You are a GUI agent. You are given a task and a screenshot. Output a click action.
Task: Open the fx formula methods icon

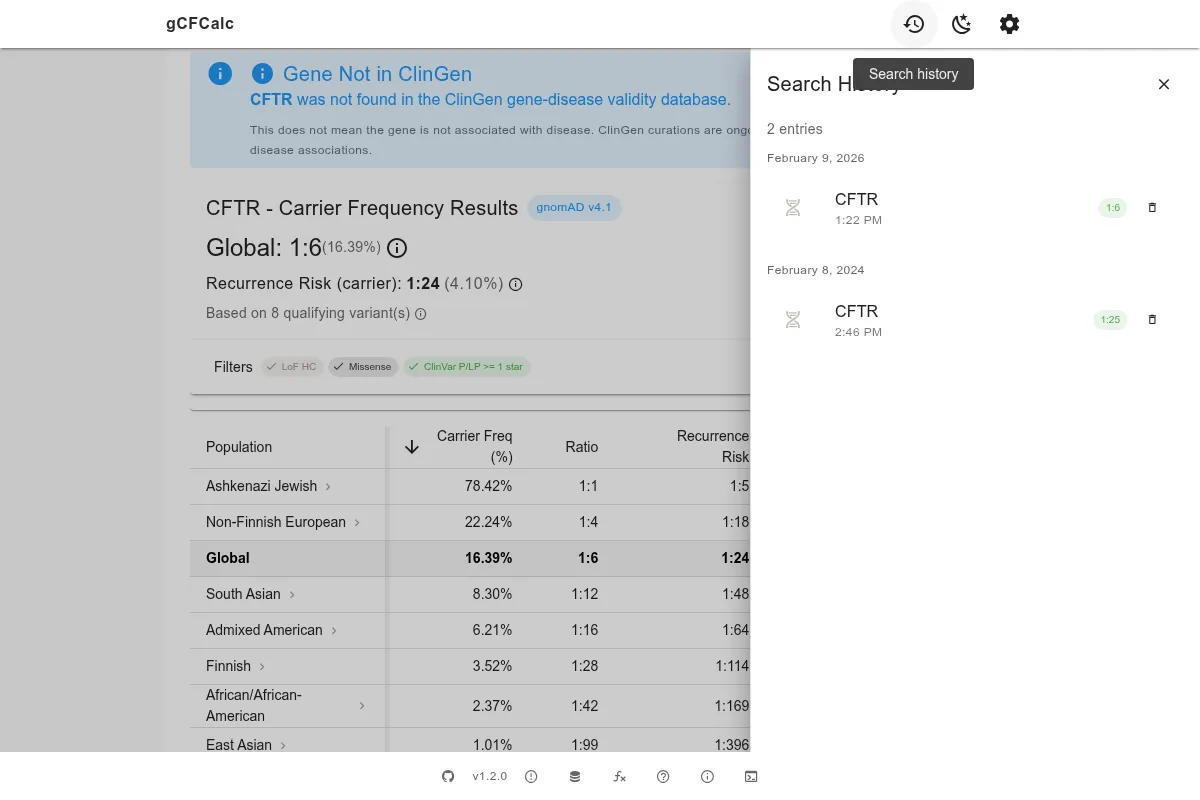pos(619,776)
